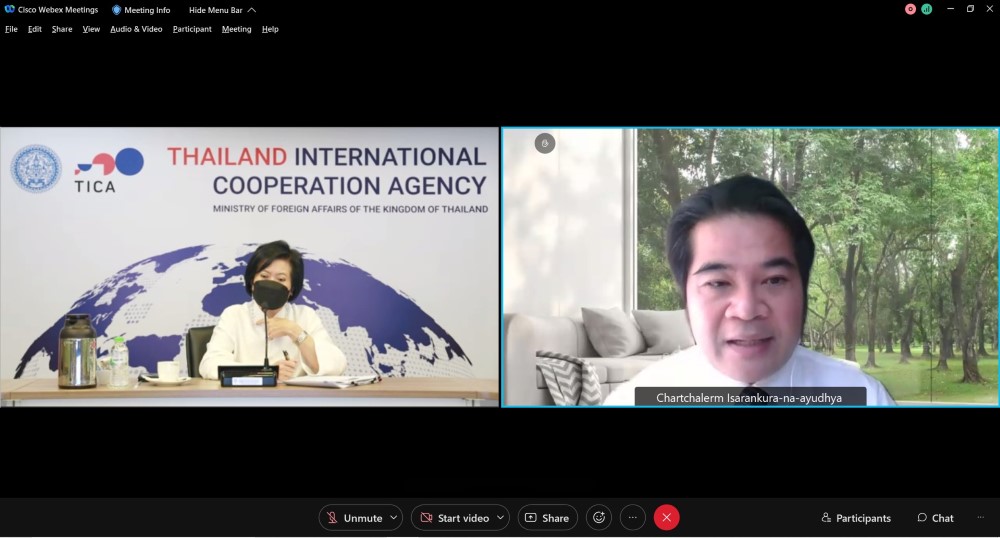The width and height of the screenshot is (1000, 538).
Task: Open the Participant menu
Action: point(192,29)
